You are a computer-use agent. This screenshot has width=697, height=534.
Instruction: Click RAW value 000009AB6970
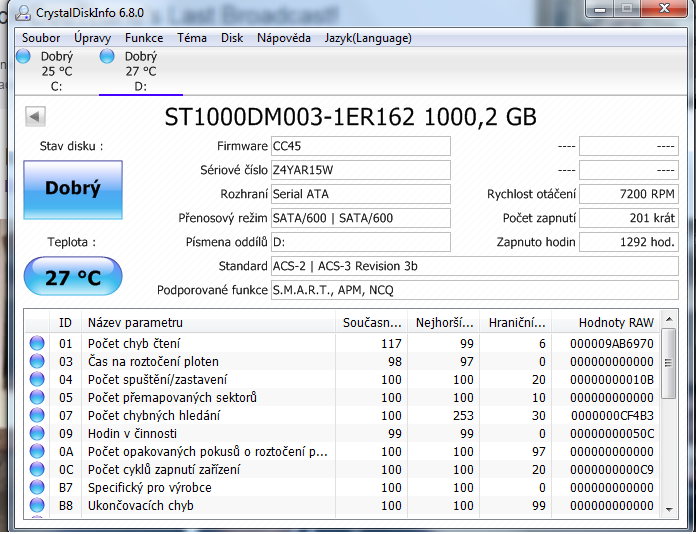coord(612,344)
